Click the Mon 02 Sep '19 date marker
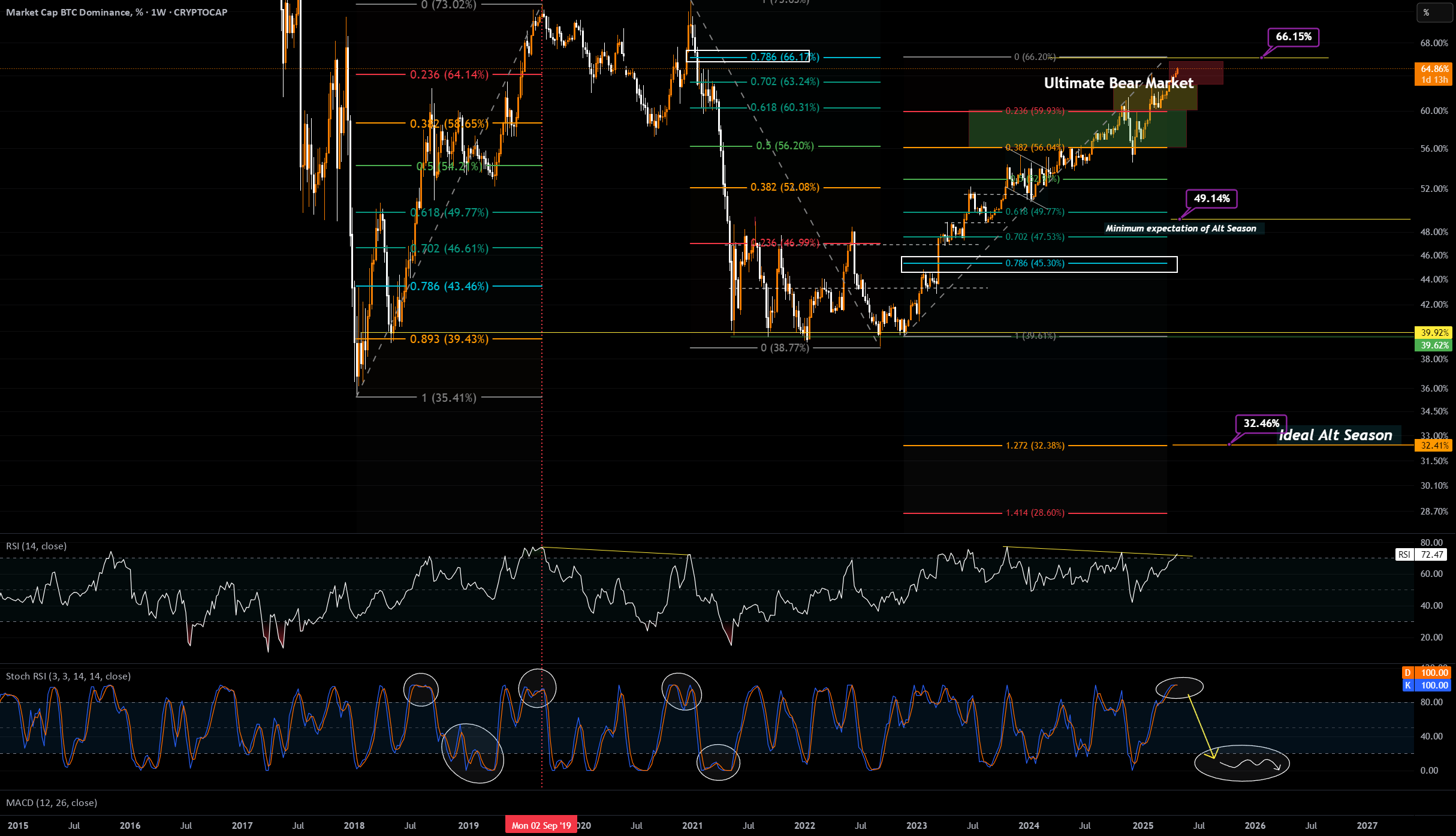The image size is (1456, 836). pos(541,825)
